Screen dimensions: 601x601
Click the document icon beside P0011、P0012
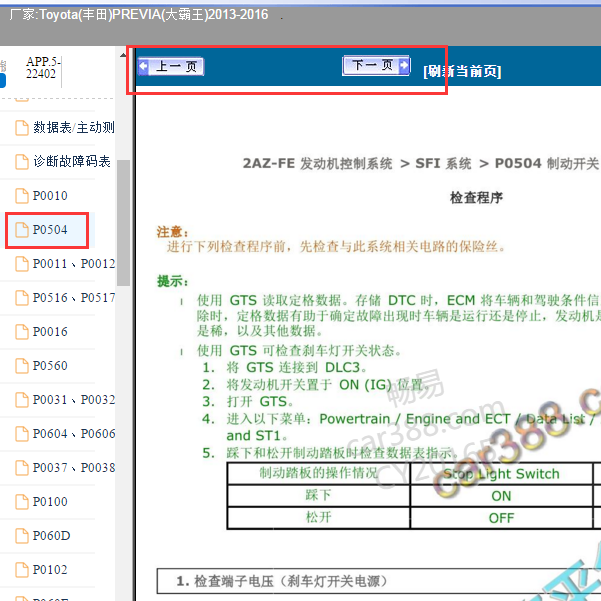pos(22,264)
